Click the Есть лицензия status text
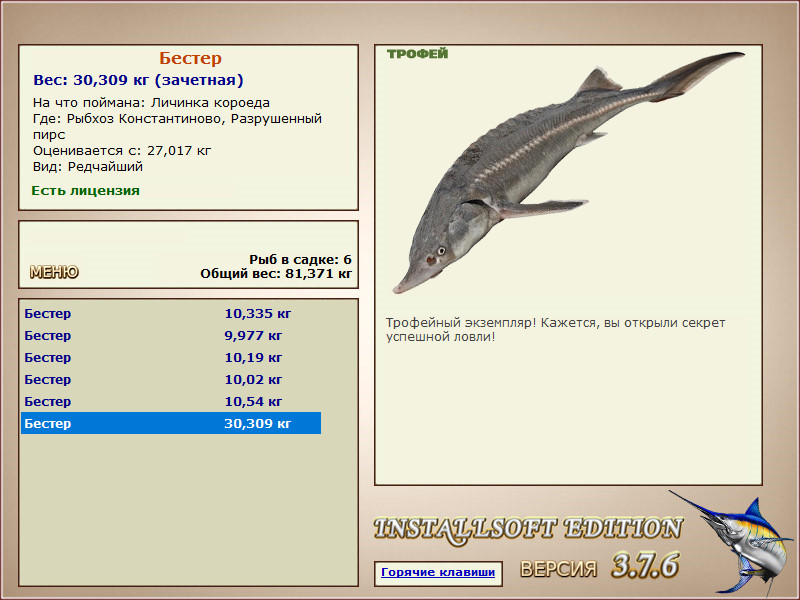The image size is (800, 600). coord(85,191)
